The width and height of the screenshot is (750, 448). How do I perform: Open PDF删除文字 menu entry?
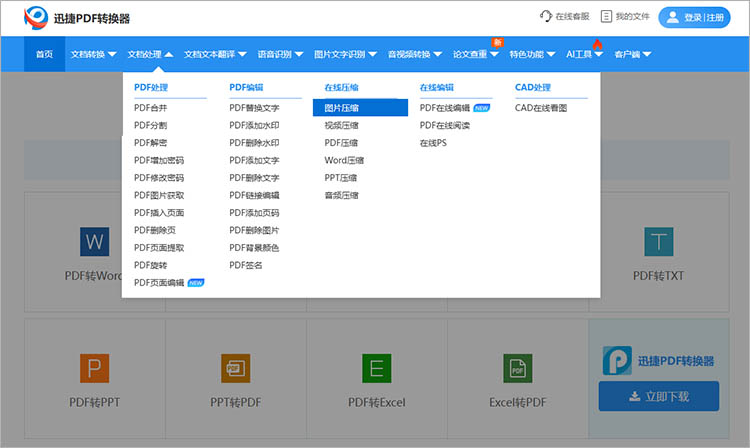tap(254, 178)
